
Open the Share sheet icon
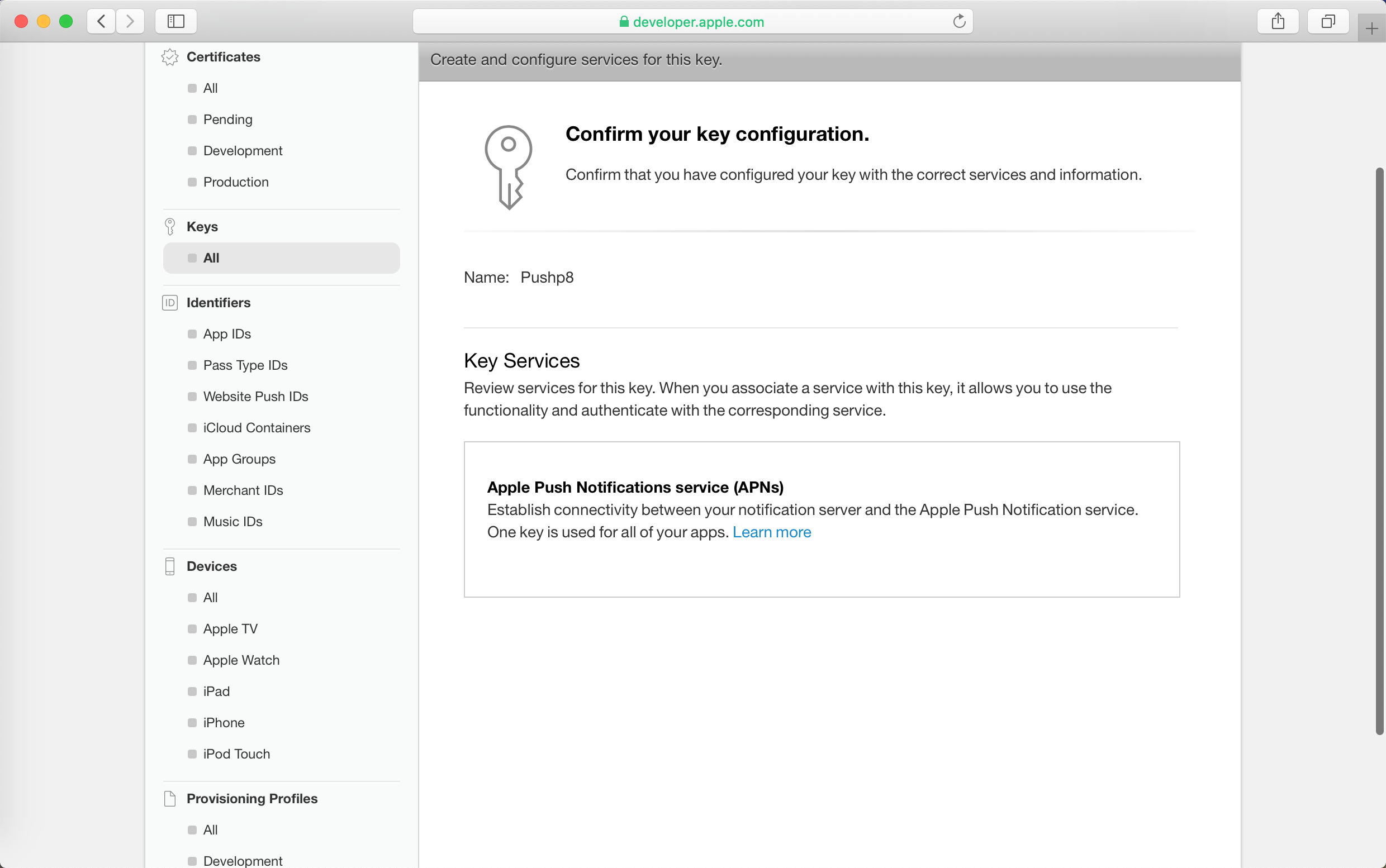click(1278, 21)
